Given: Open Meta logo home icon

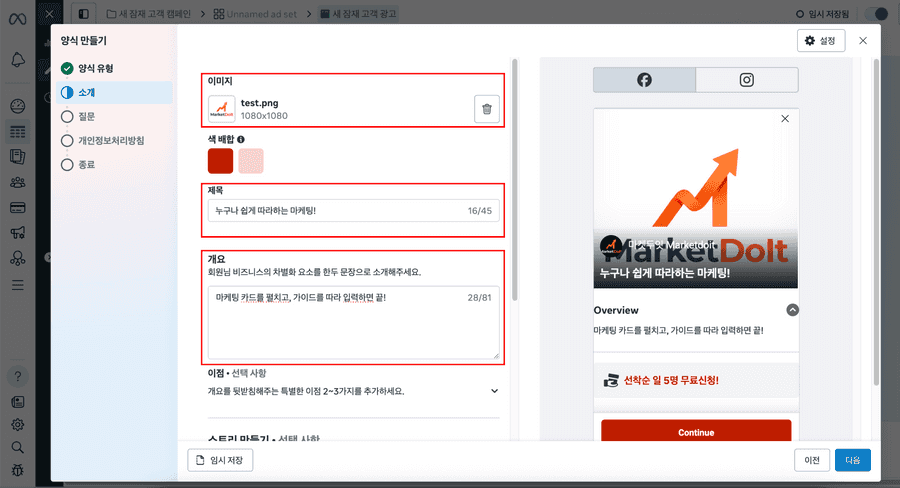Looking at the screenshot, I should (x=18, y=19).
